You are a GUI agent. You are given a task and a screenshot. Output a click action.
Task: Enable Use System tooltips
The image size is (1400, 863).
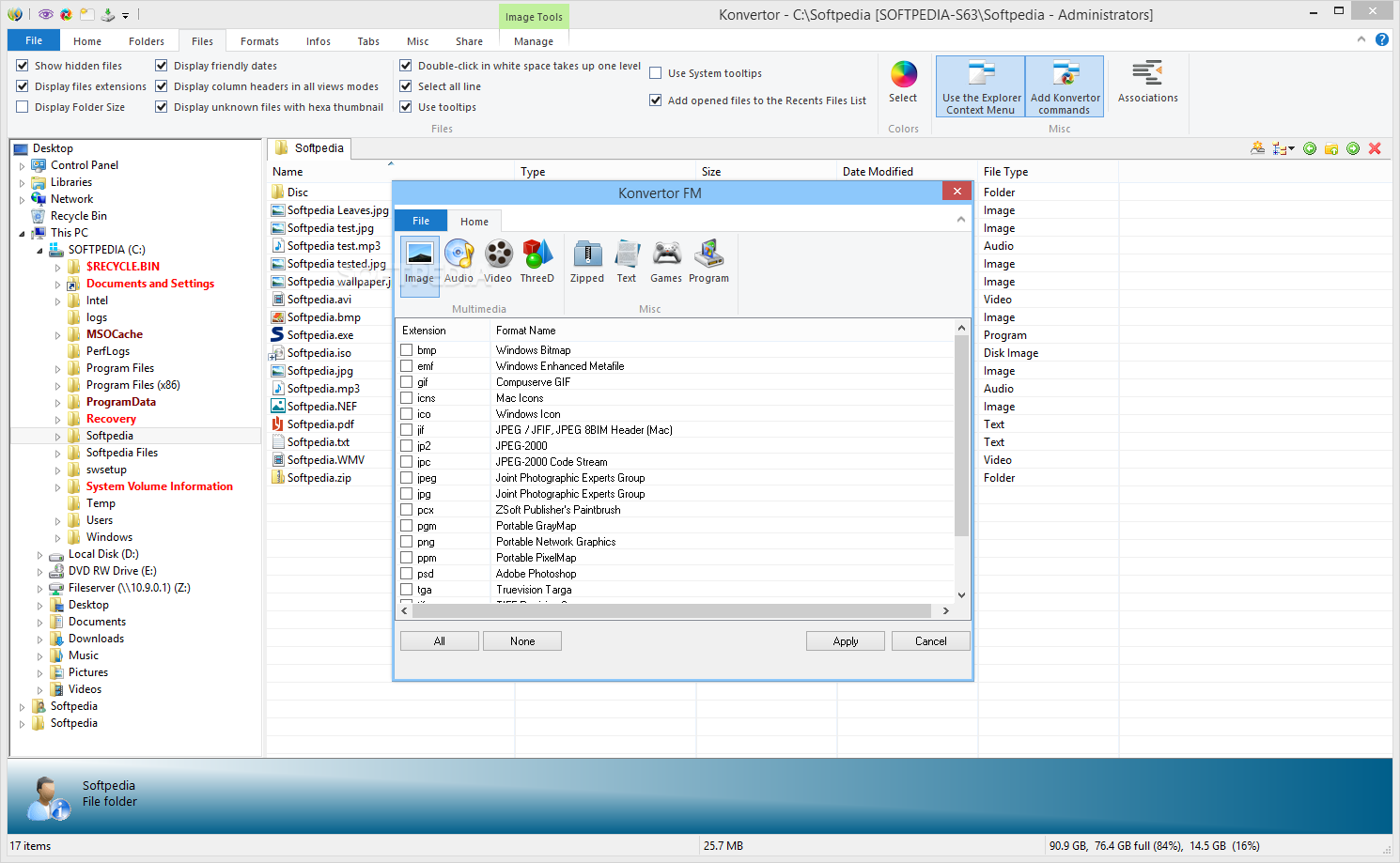tap(656, 73)
